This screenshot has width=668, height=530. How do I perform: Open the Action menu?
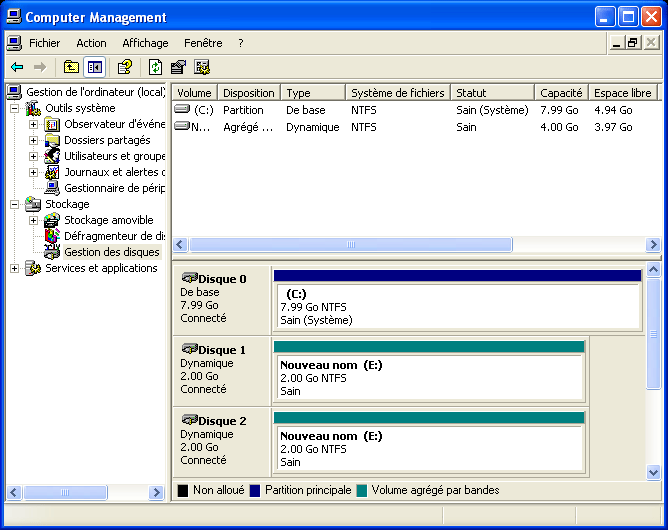click(91, 43)
